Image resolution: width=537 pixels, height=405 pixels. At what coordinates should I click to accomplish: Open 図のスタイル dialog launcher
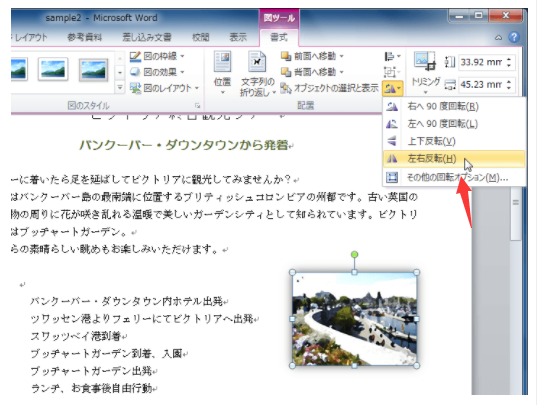(198, 105)
